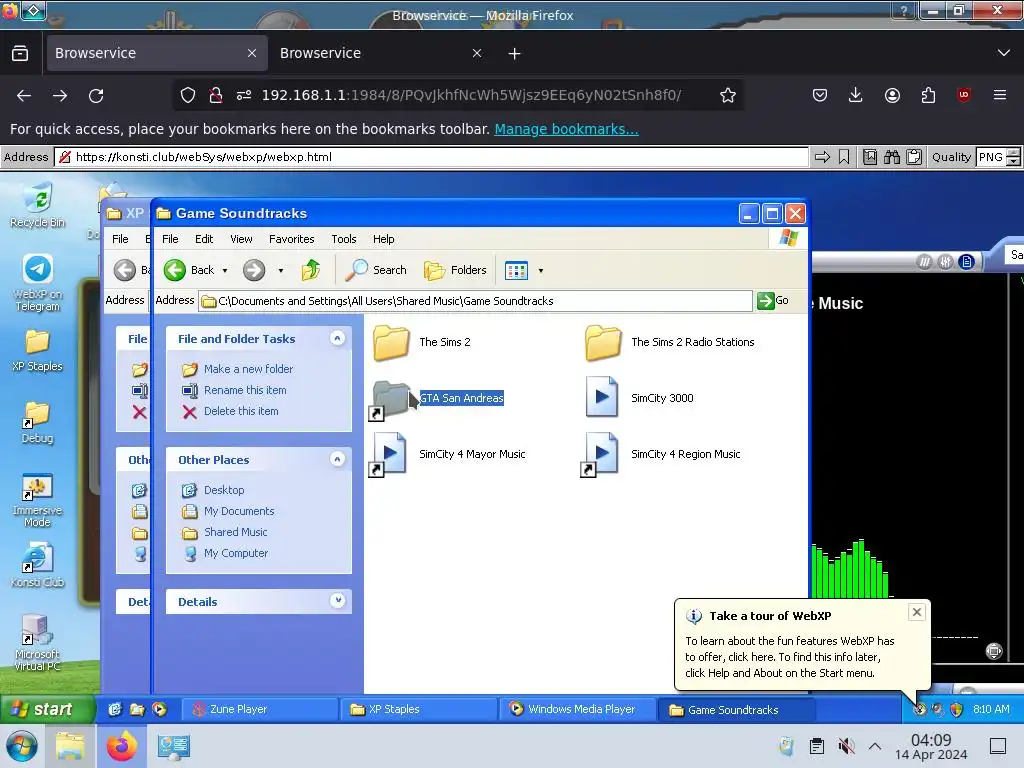Open Immersive Mode desktop shortcut
This screenshot has width=1024, height=768.
click(37, 500)
